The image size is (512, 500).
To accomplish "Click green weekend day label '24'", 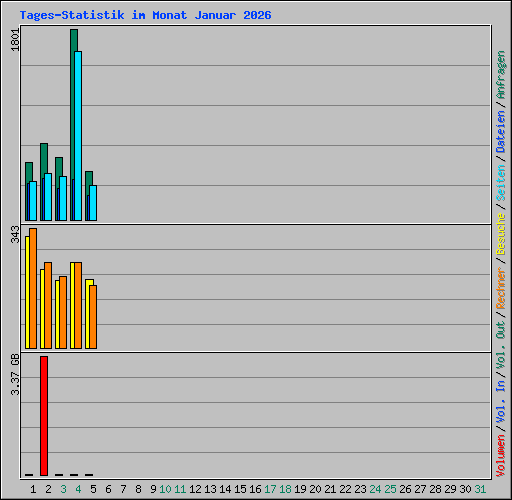I will click(375, 489).
